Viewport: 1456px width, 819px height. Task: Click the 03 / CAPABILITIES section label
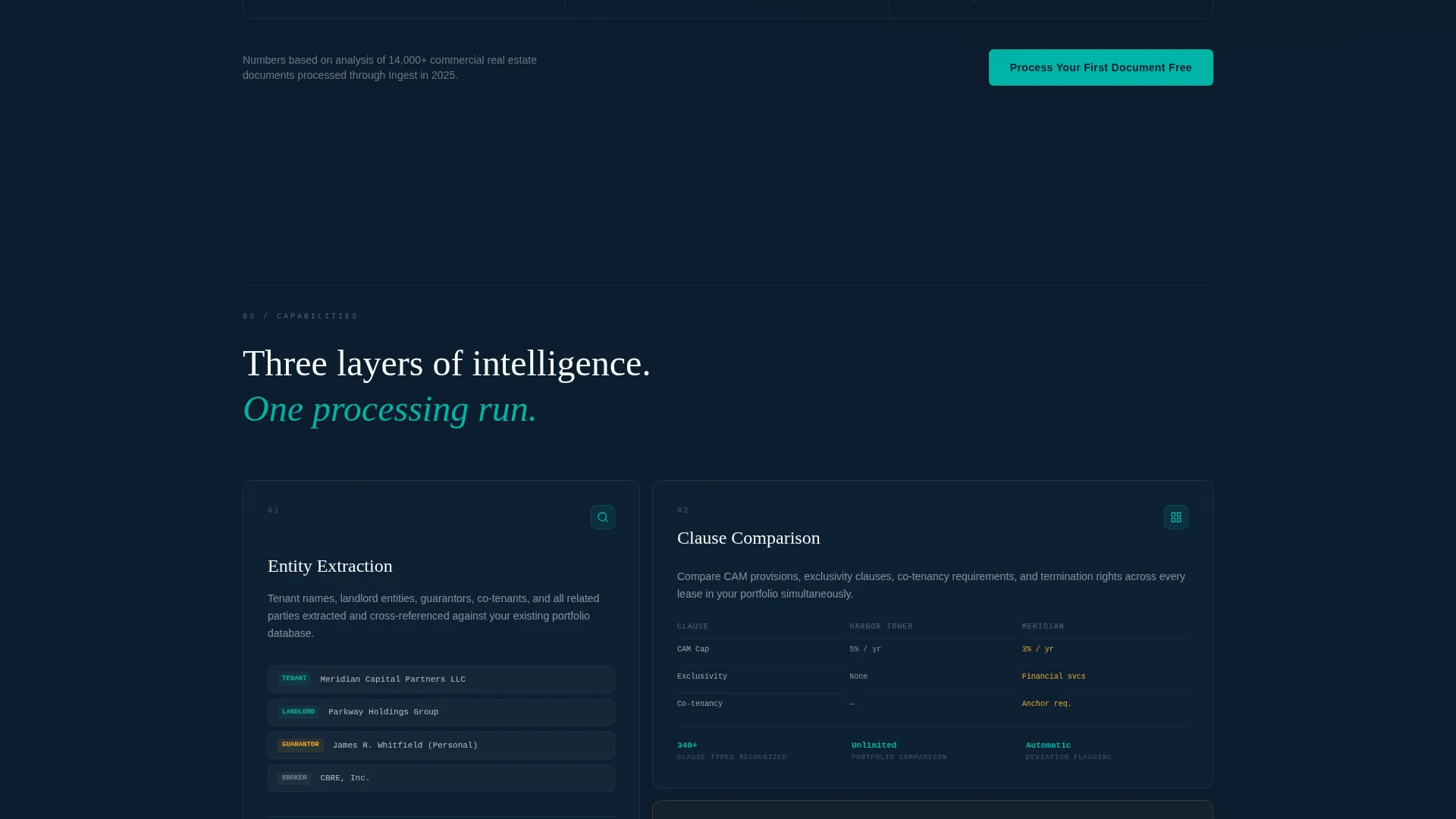click(x=300, y=316)
